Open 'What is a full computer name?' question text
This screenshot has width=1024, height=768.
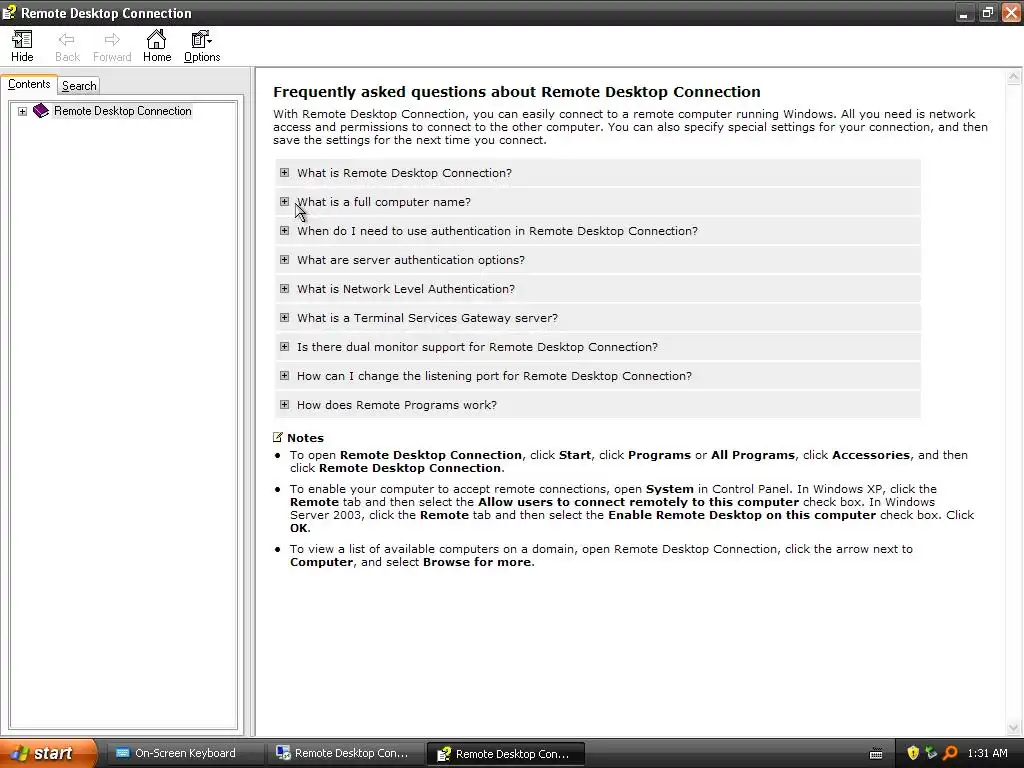(384, 202)
